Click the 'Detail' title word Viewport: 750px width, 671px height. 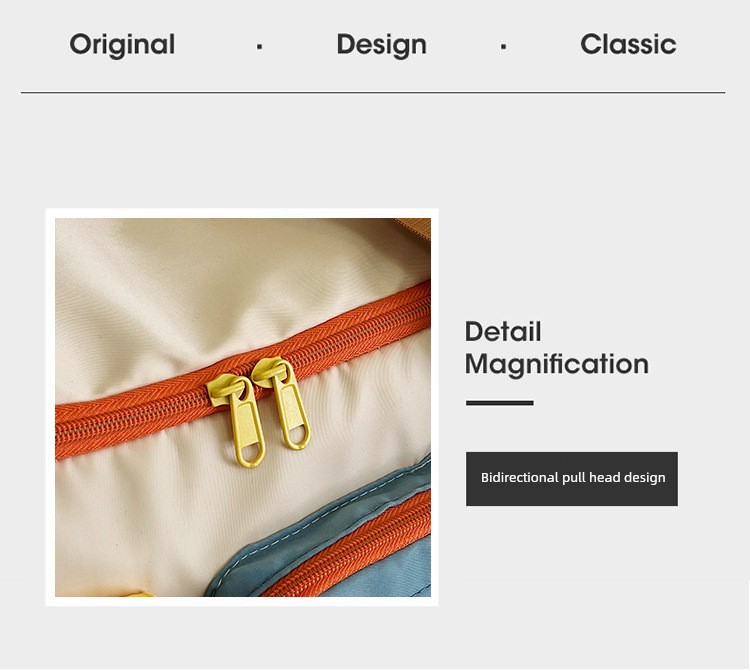point(503,331)
